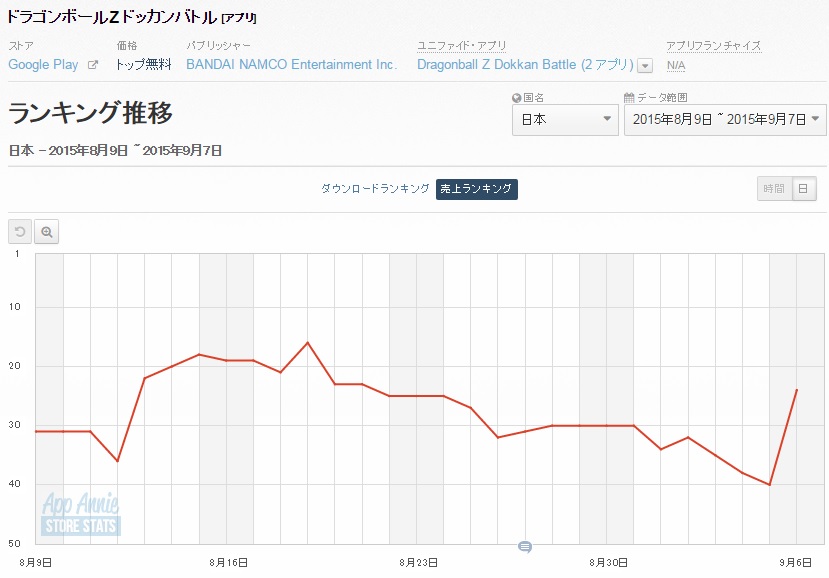Click the ユニファイド・アプリ label
Screen dimensions: 829x578
[462, 46]
